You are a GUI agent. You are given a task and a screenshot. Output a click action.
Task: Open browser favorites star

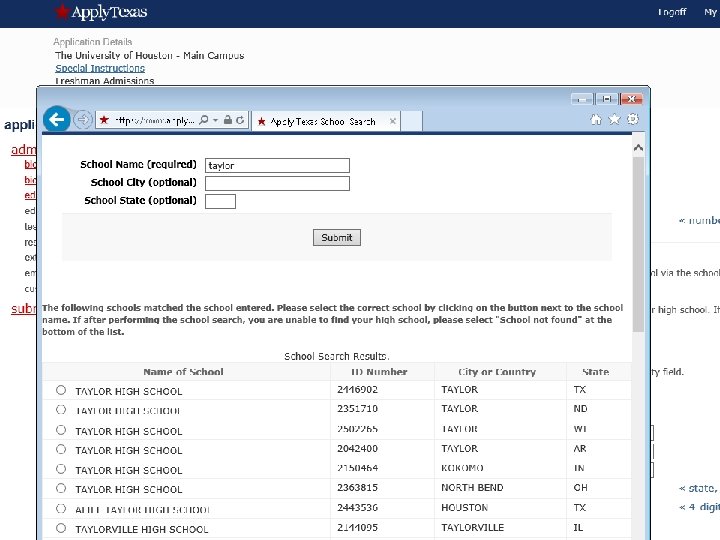point(614,119)
